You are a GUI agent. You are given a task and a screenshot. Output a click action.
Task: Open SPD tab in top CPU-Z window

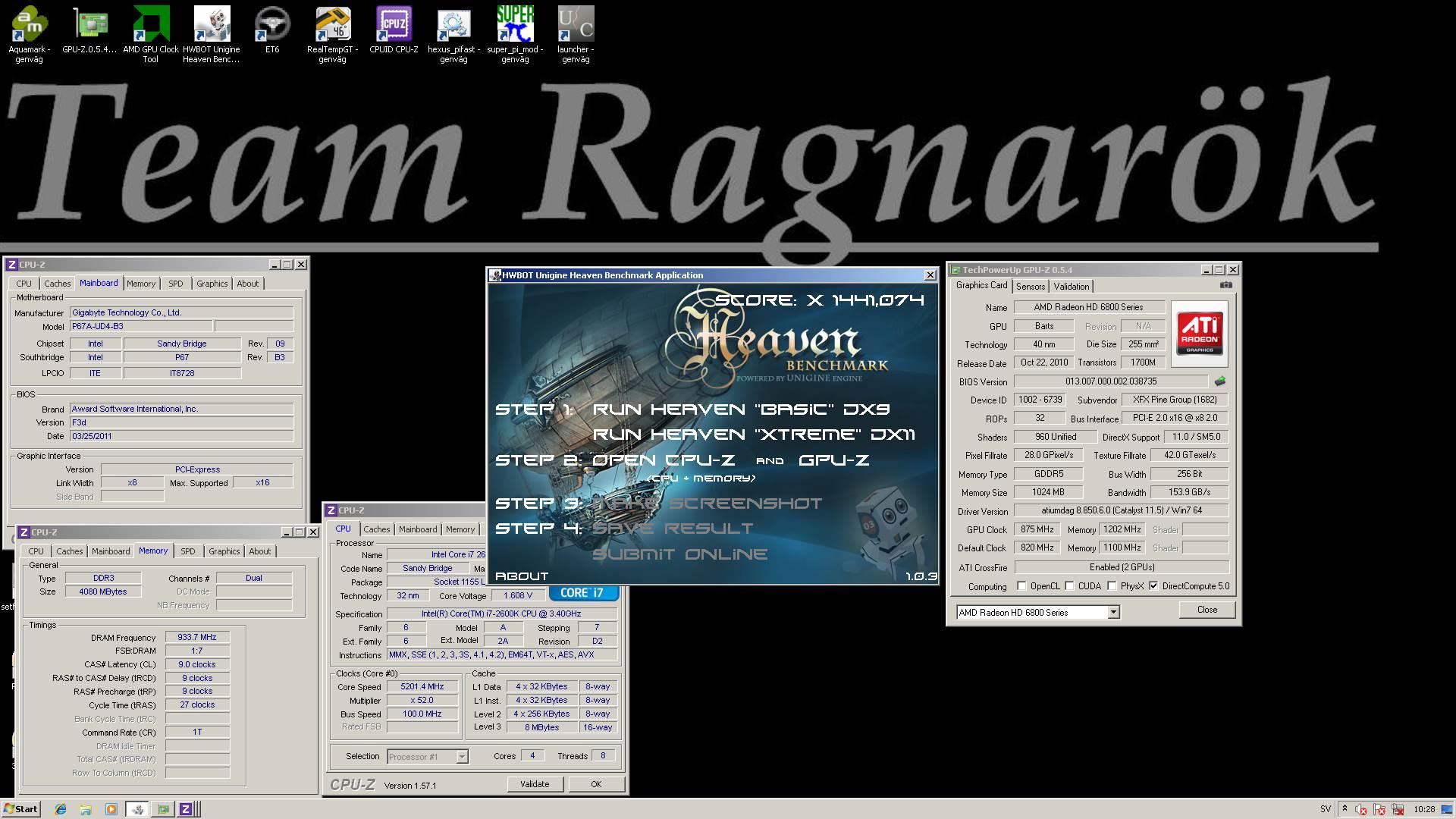pos(176,284)
